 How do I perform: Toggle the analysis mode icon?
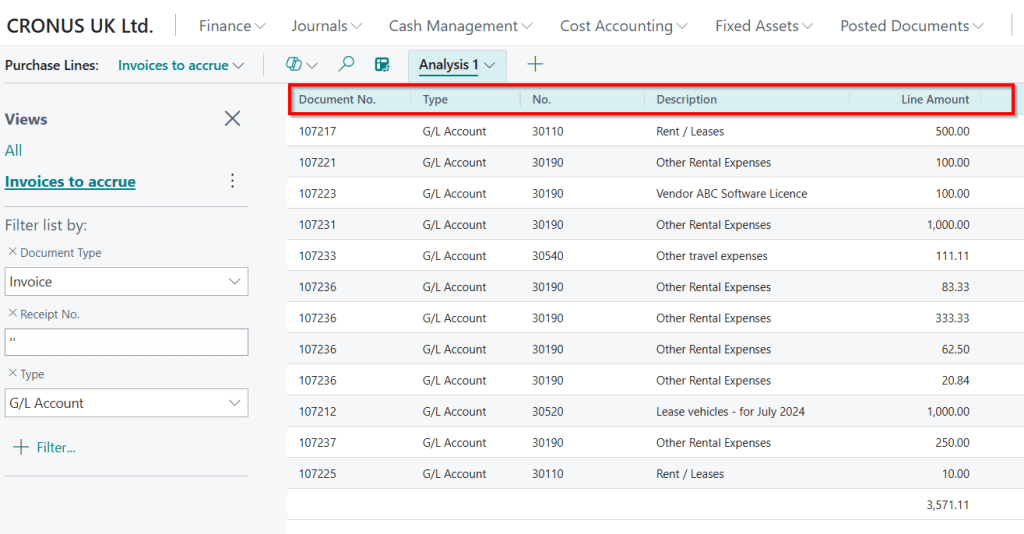tap(381, 65)
